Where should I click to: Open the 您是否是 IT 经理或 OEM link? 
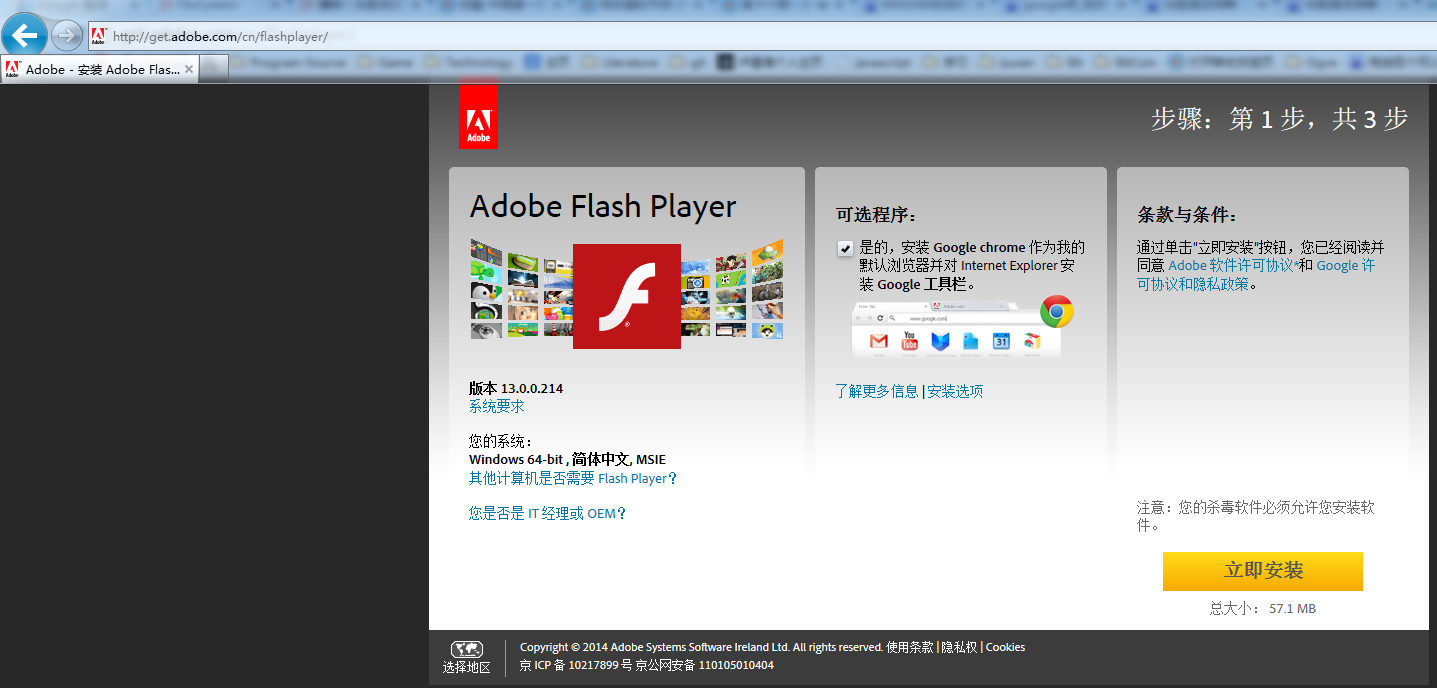pos(548,513)
